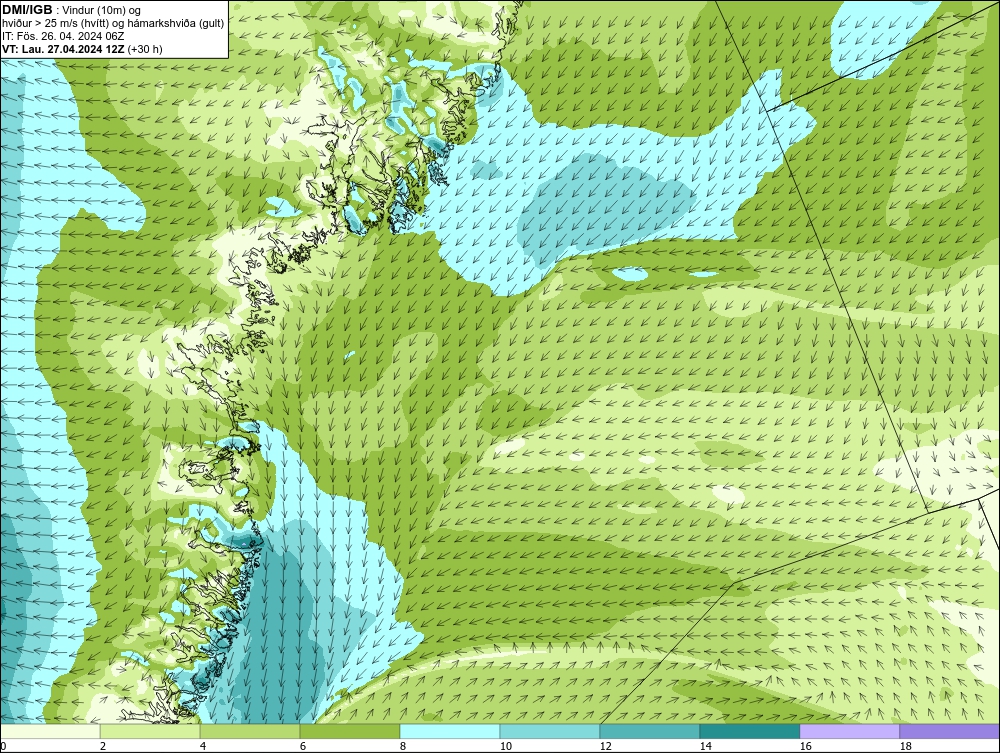
Task: Select the 0–2 m/s pale yellow swatch
Action: coord(50,731)
